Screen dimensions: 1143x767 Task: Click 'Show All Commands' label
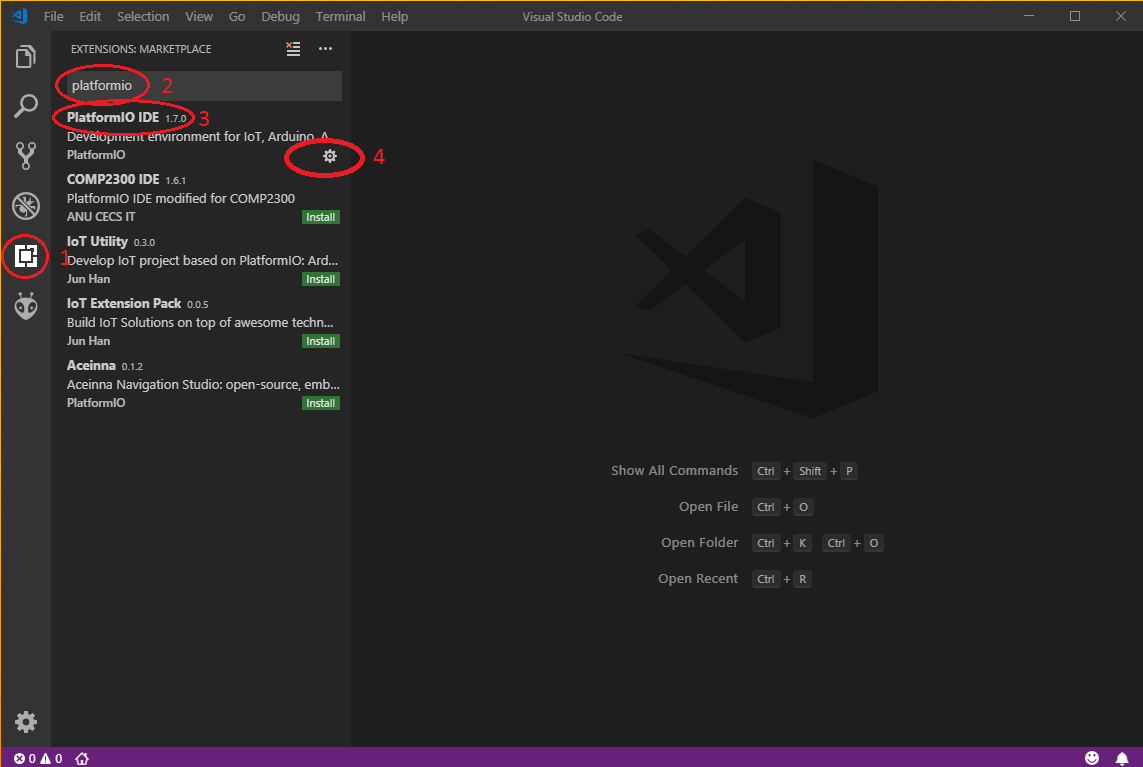point(674,470)
